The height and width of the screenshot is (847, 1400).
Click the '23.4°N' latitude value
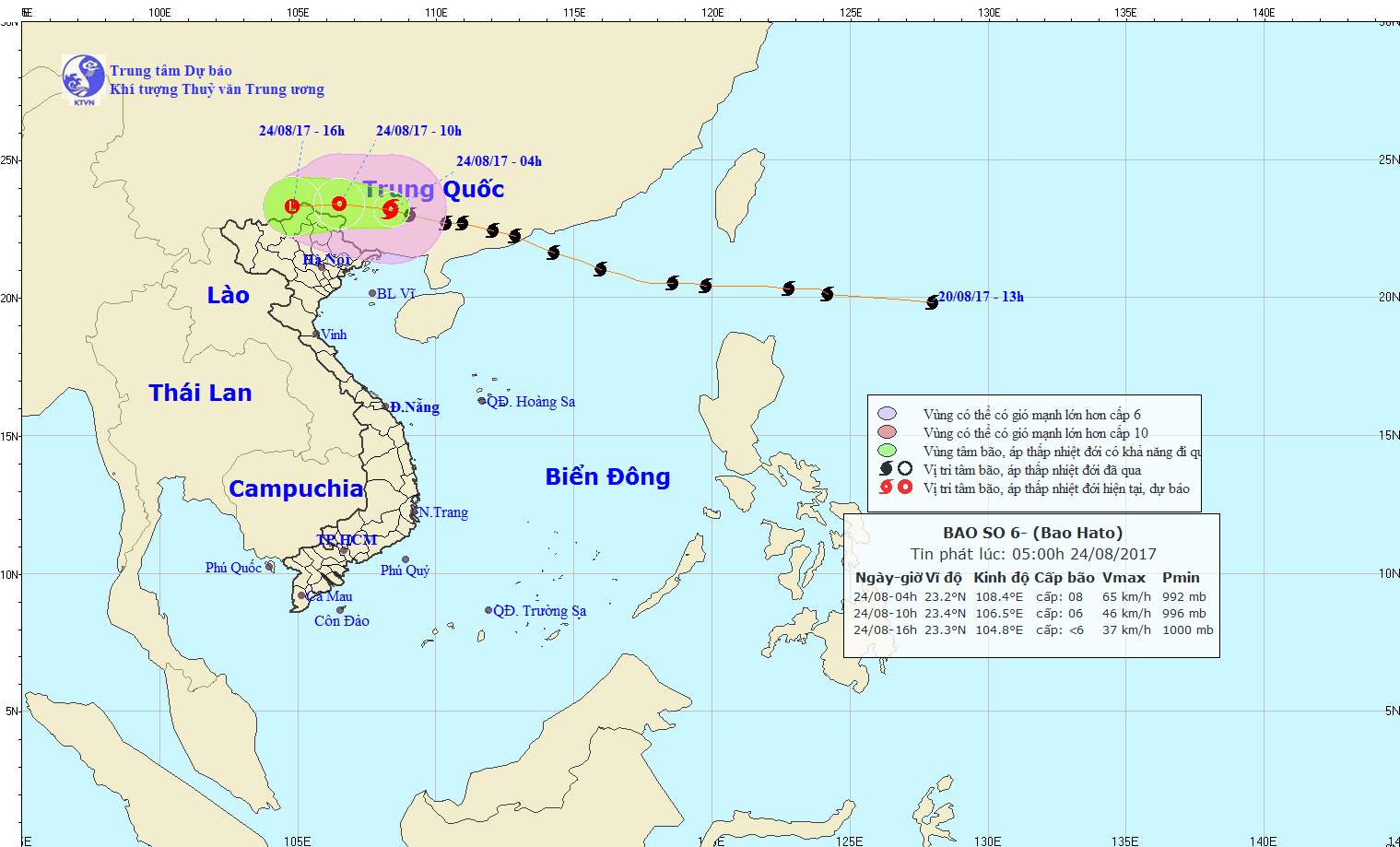946,614
